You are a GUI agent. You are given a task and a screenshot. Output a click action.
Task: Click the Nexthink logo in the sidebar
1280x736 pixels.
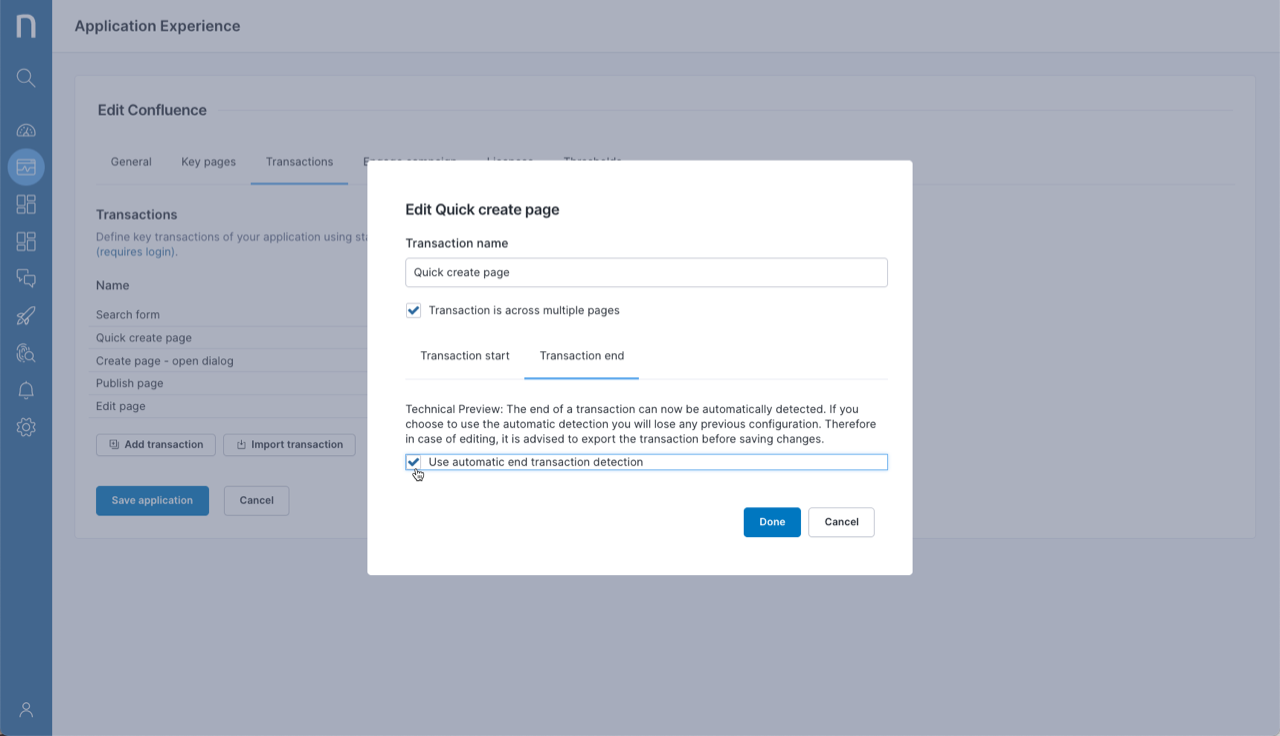pyautogui.click(x=26, y=26)
